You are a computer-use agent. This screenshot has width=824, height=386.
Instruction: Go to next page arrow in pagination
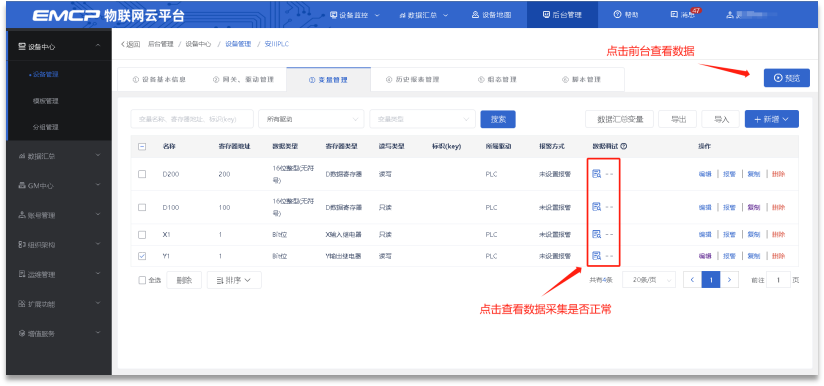tap(729, 280)
